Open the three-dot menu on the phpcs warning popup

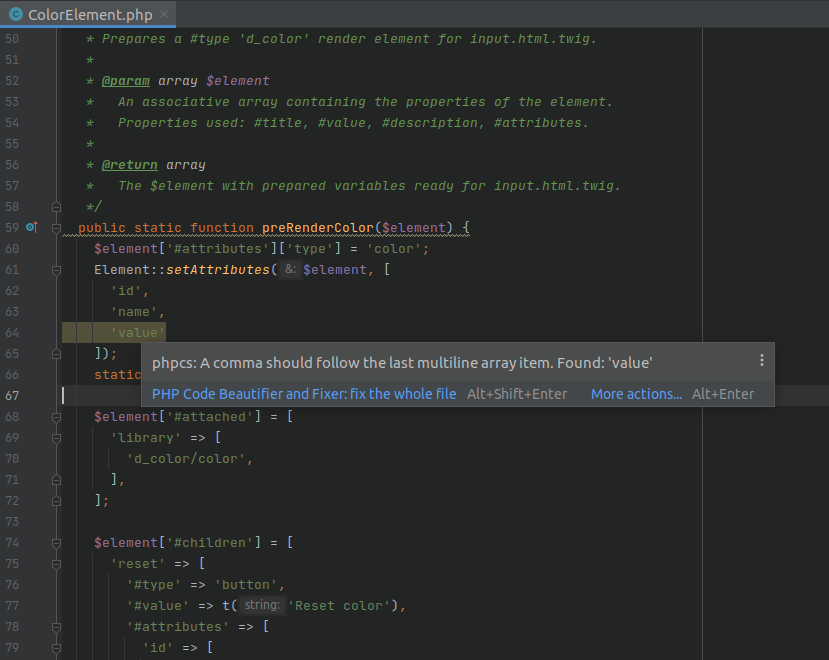(762, 360)
